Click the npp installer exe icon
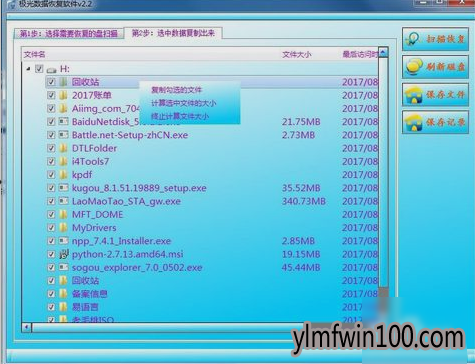 coord(63,241)
